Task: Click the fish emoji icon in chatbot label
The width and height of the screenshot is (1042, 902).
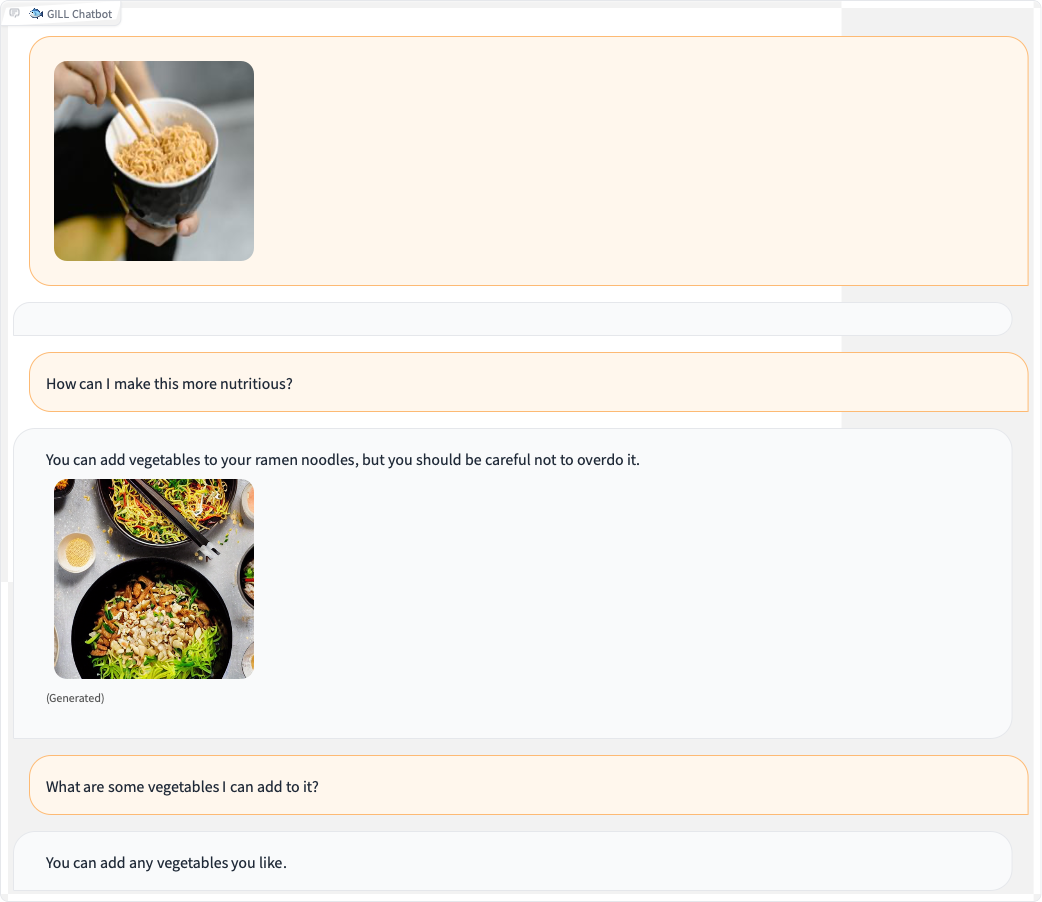Action: (36, 13)
